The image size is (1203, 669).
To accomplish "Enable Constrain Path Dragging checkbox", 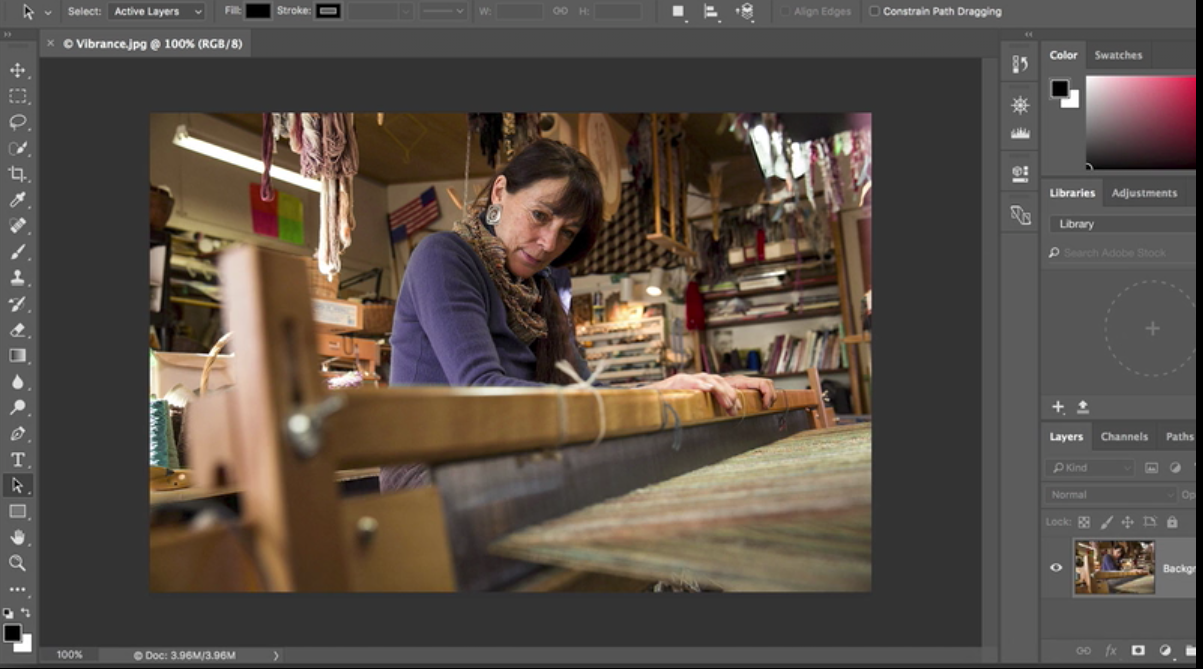I will tap(875, 12).
